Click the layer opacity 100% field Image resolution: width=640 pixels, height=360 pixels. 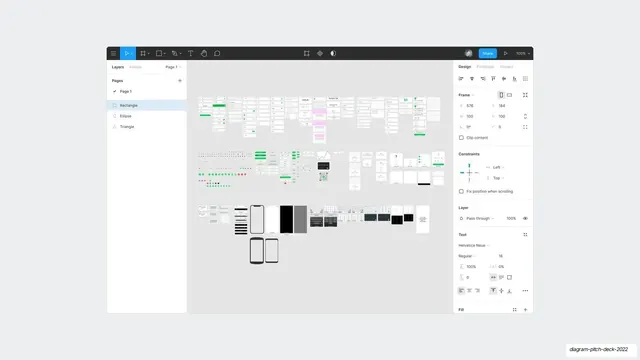pos(511,218)
